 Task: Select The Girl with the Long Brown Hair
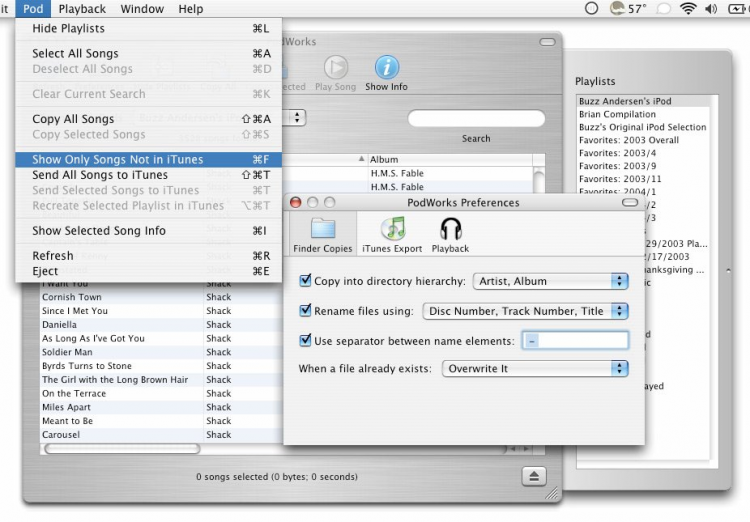pos(162,379)
